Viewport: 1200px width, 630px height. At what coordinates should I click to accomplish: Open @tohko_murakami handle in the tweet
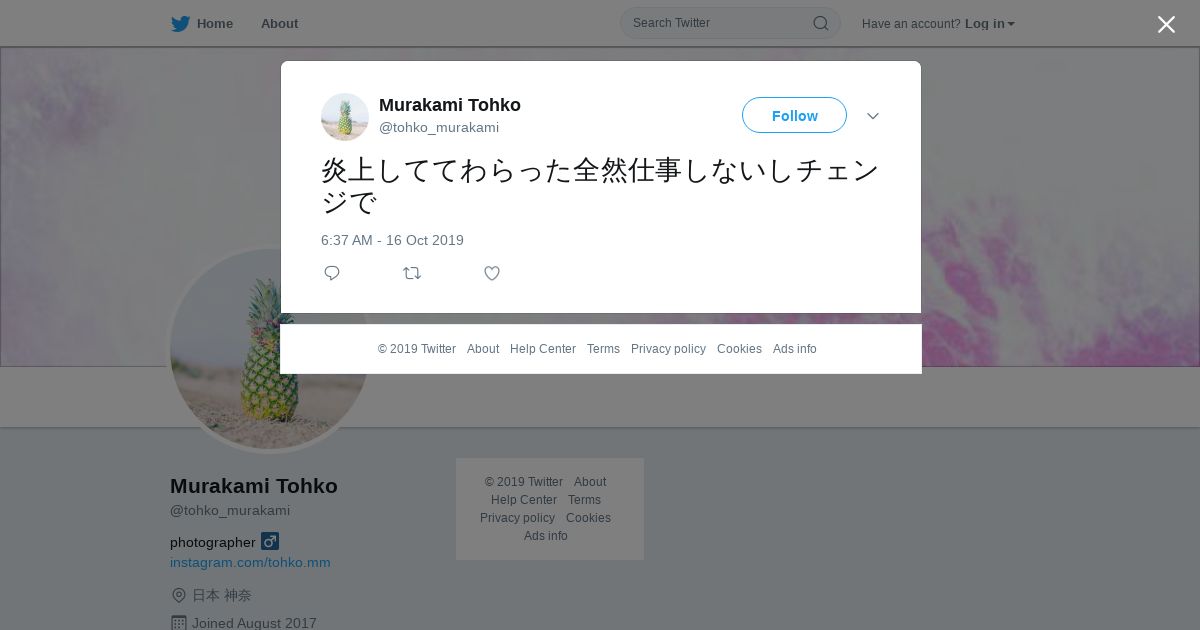439,127
